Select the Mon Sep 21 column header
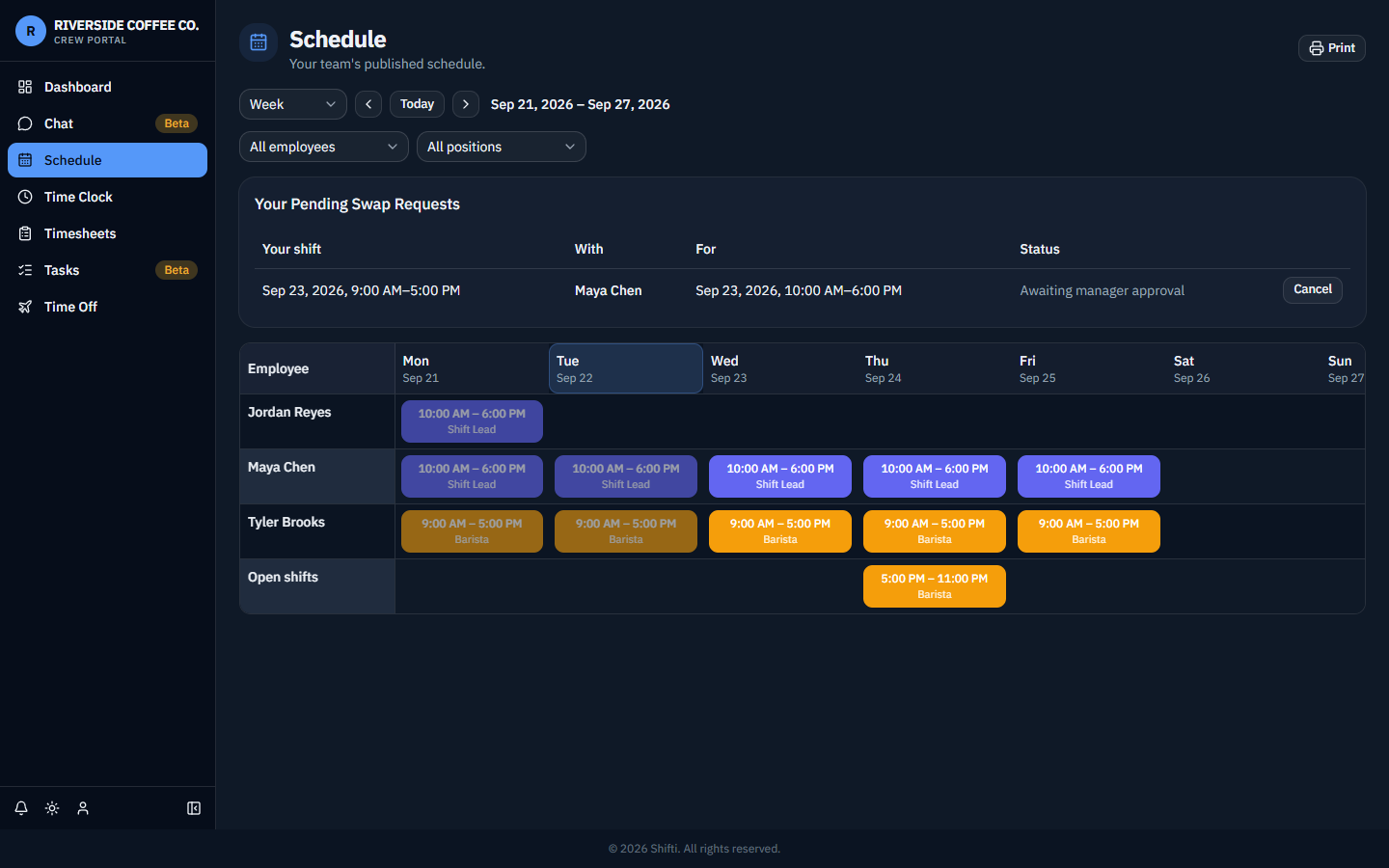Viewport: 1389px width, 868px height. [472, 368]
